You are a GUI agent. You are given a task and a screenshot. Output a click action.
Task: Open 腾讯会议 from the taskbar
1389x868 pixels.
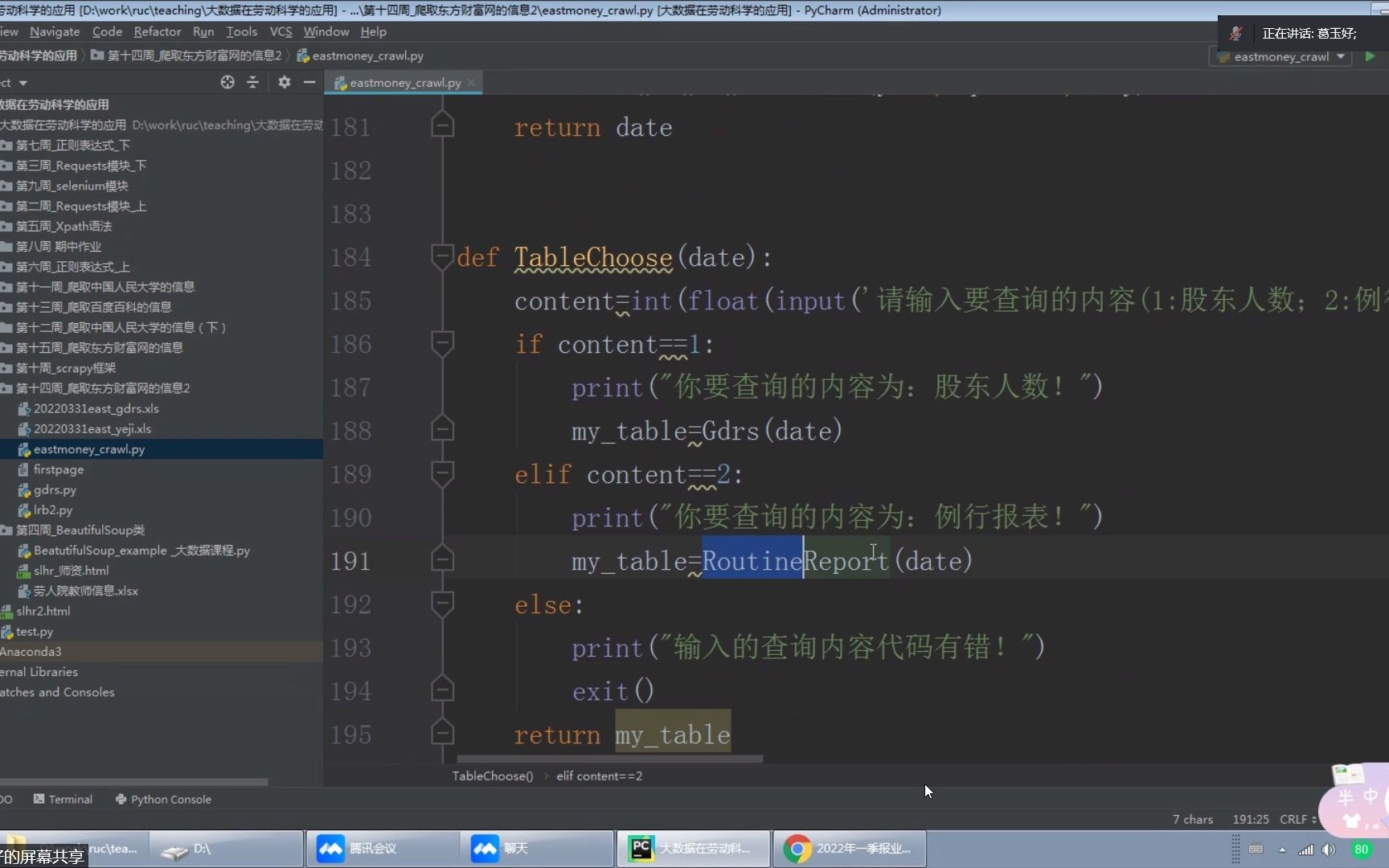[x=383, y=848]
